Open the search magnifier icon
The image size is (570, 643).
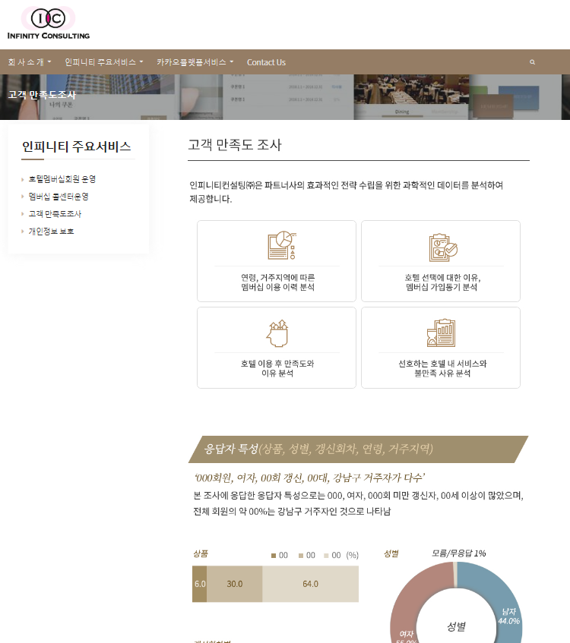[x=532, y=62]
